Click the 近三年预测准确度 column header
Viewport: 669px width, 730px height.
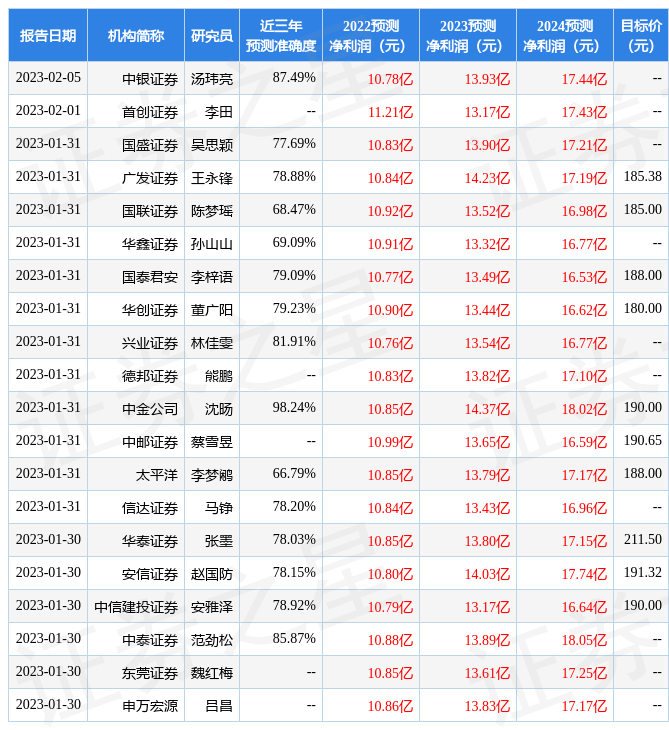click(x=281, y=35)
